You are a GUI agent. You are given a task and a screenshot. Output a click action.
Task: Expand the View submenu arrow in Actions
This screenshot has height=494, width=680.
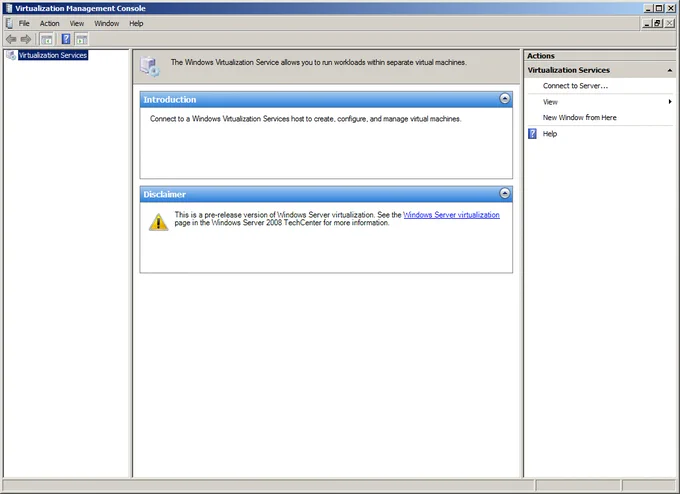pos(670,101)
